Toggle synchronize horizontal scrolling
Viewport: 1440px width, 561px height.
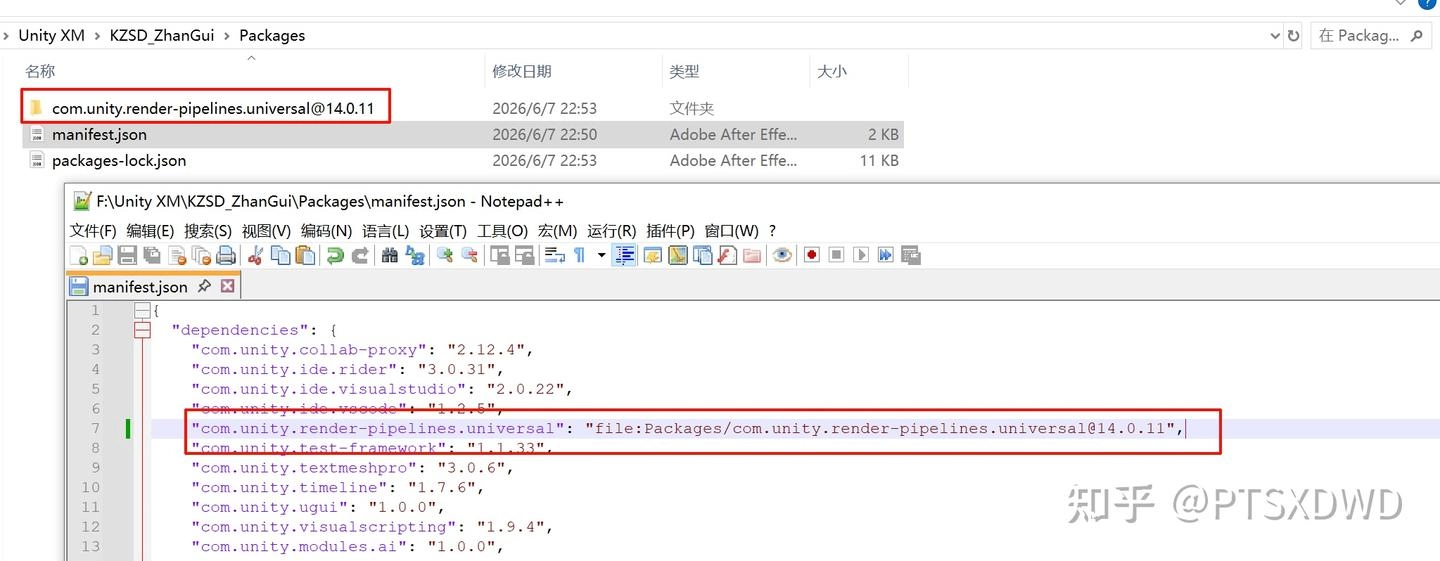tap(525, 255)
